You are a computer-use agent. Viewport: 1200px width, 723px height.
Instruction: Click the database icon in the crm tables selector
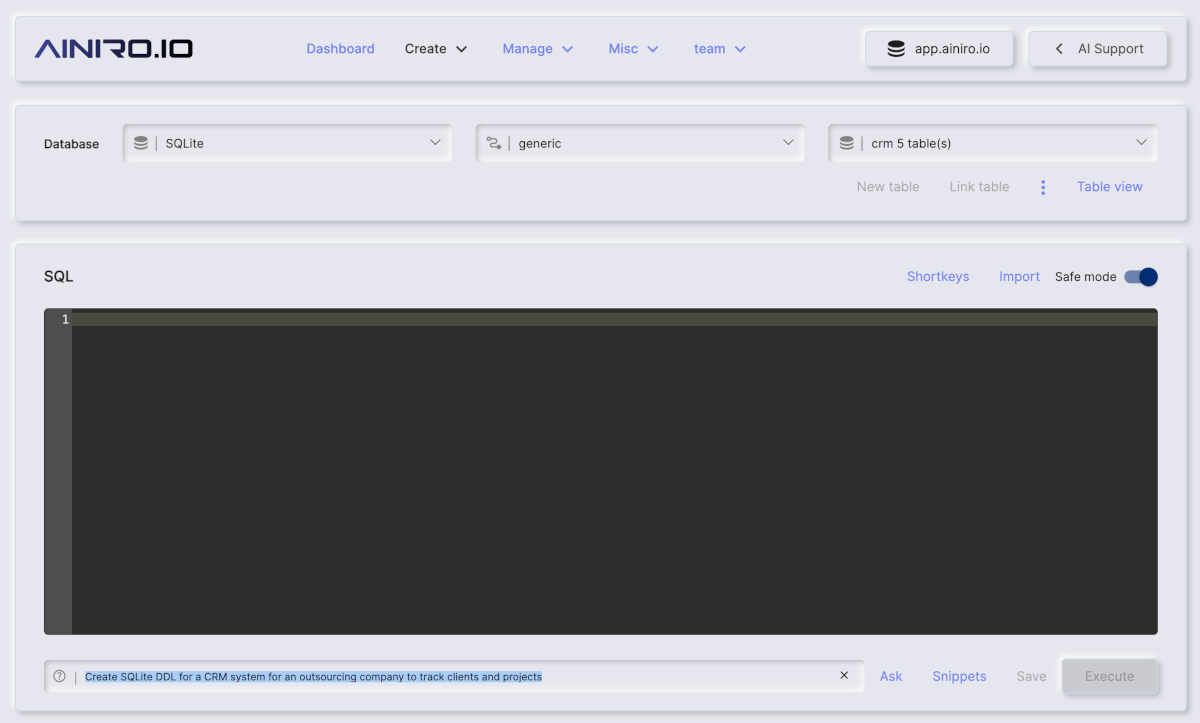click(847, 143)
